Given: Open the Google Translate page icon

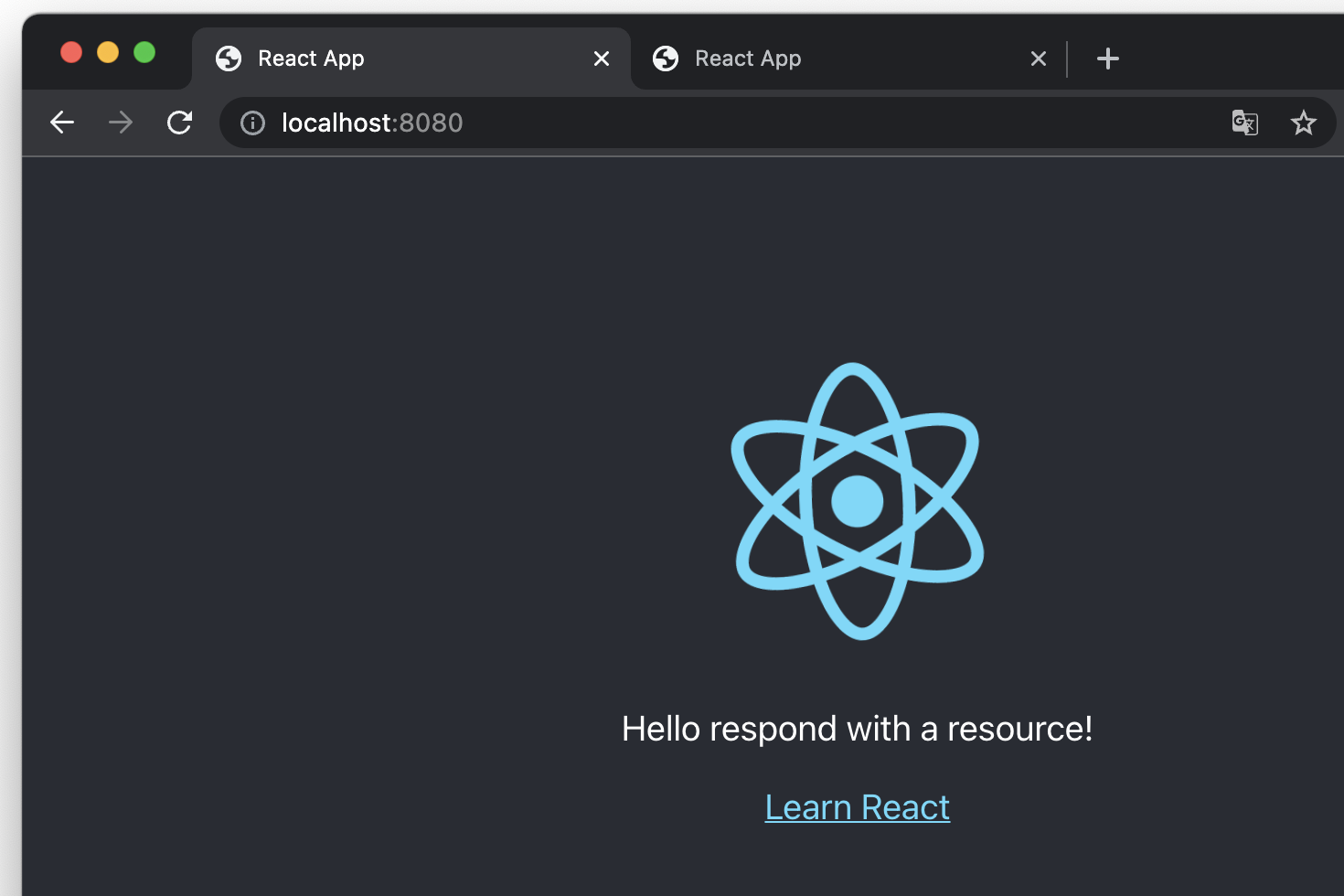Looking at the screenshot, I should pos(1245,123).
